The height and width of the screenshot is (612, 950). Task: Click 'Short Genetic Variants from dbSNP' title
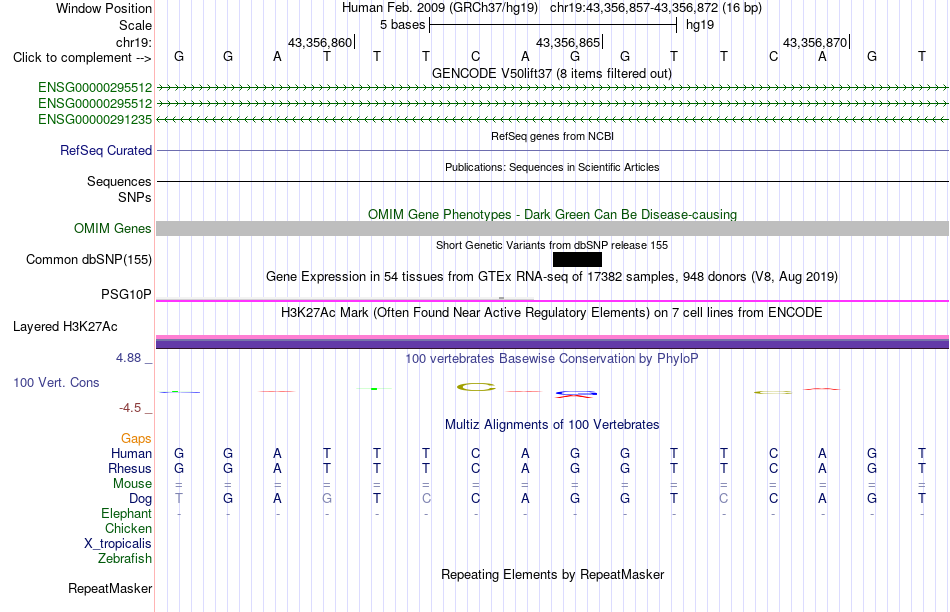(552, 245)
